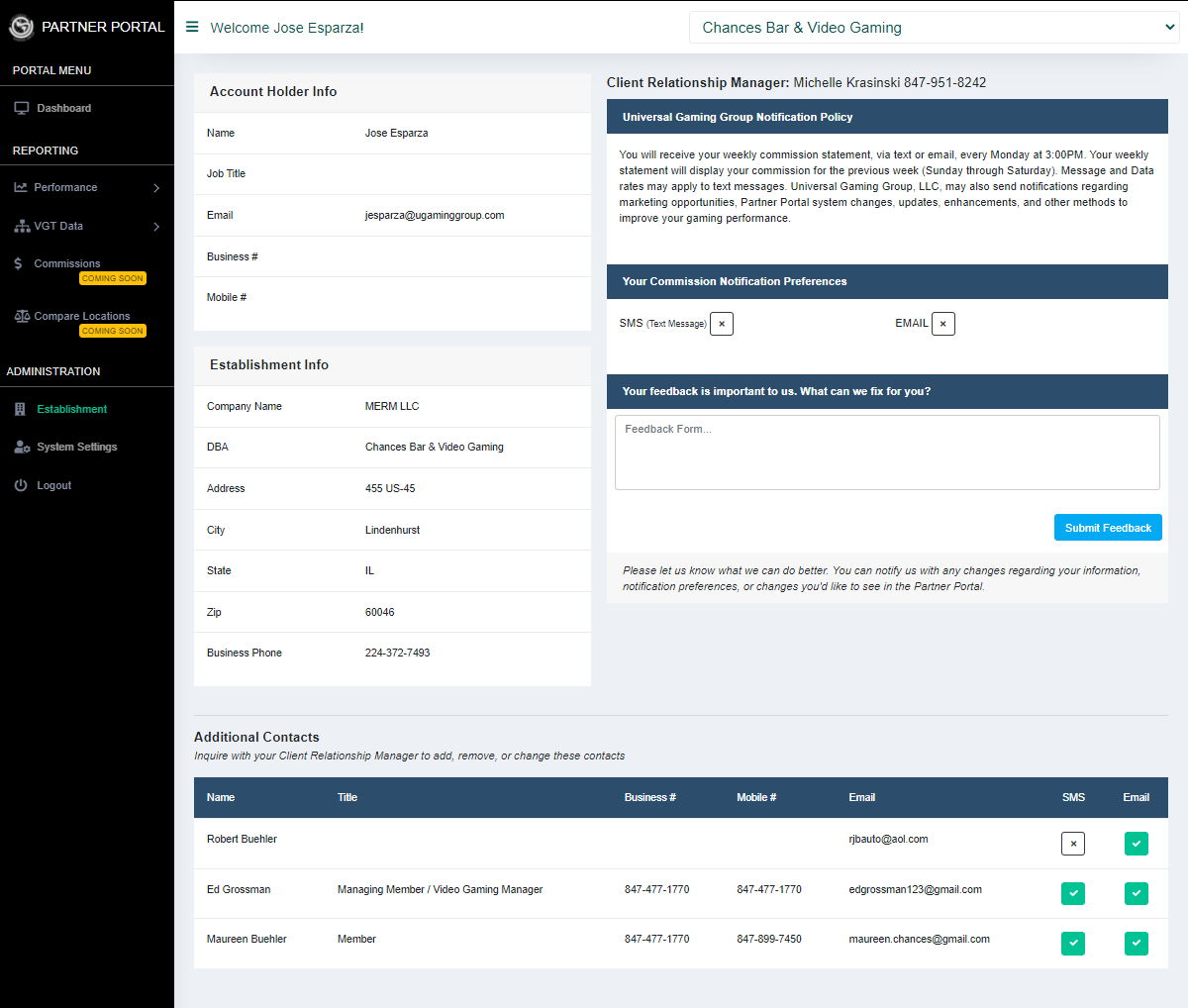1188x1008 pixels.
Task: Click the city value Lindenhurst
Action: (392, 530)
